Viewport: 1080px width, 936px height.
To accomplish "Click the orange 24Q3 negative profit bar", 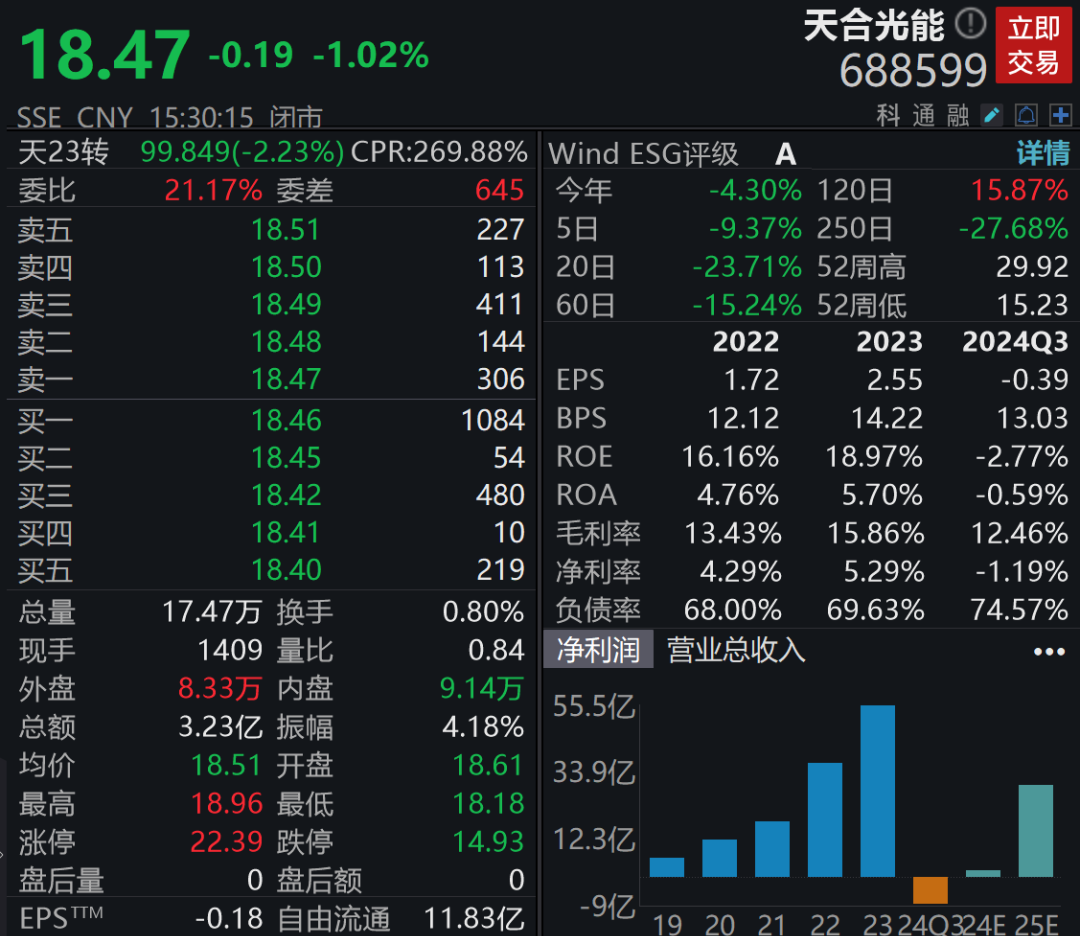I will [930, 891].
